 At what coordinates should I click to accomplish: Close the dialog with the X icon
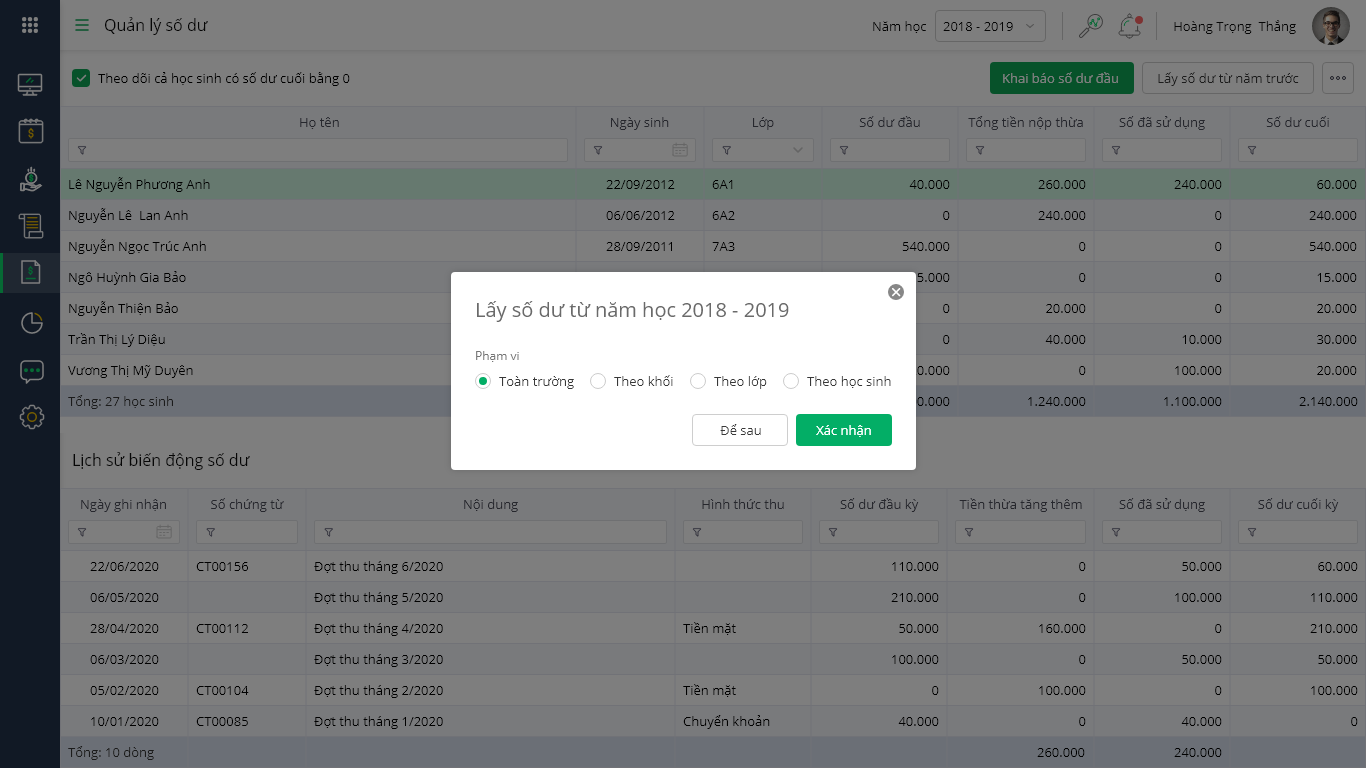[x=896, y=292]
